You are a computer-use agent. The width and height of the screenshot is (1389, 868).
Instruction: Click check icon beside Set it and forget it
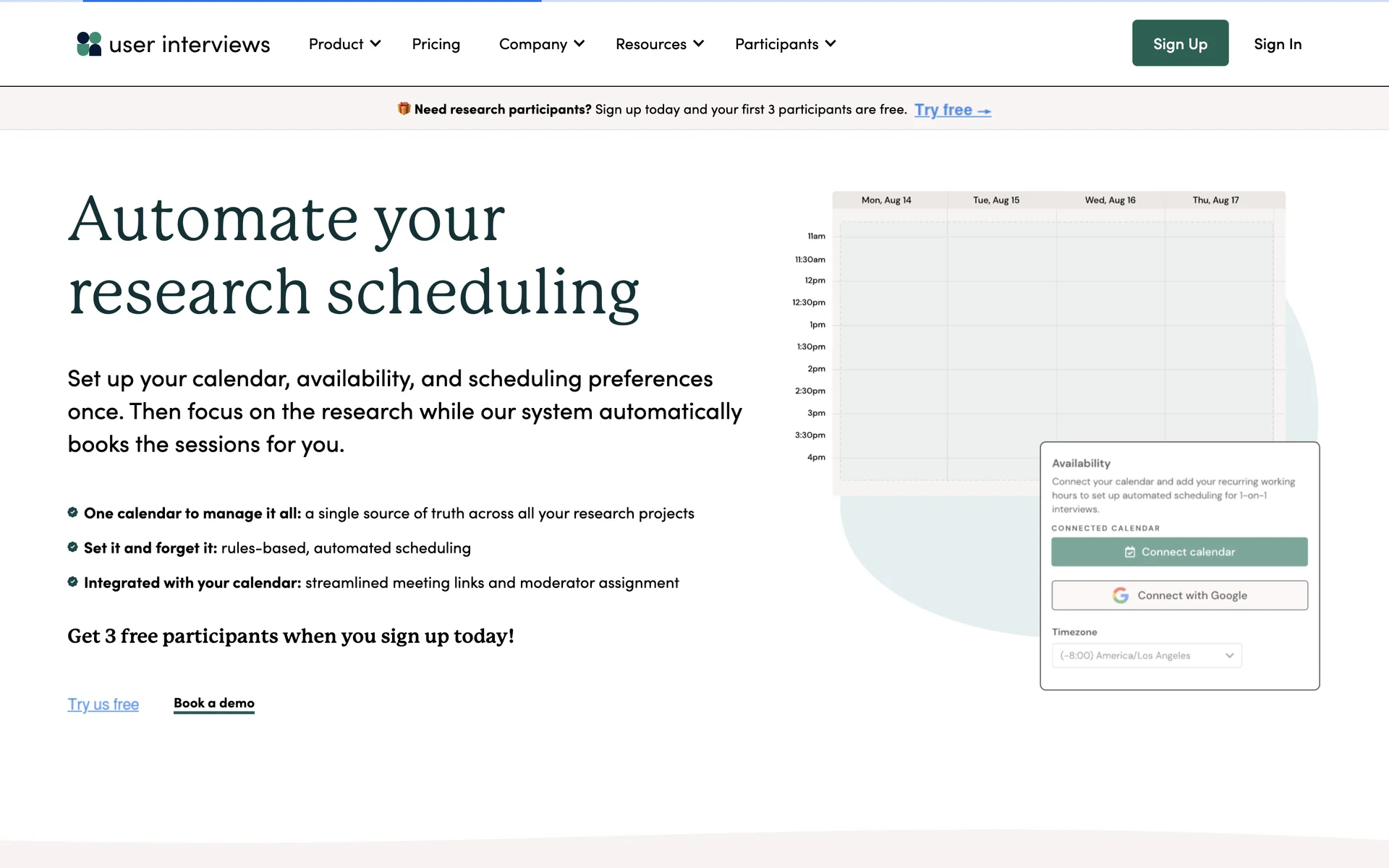[x=72, y=547]
